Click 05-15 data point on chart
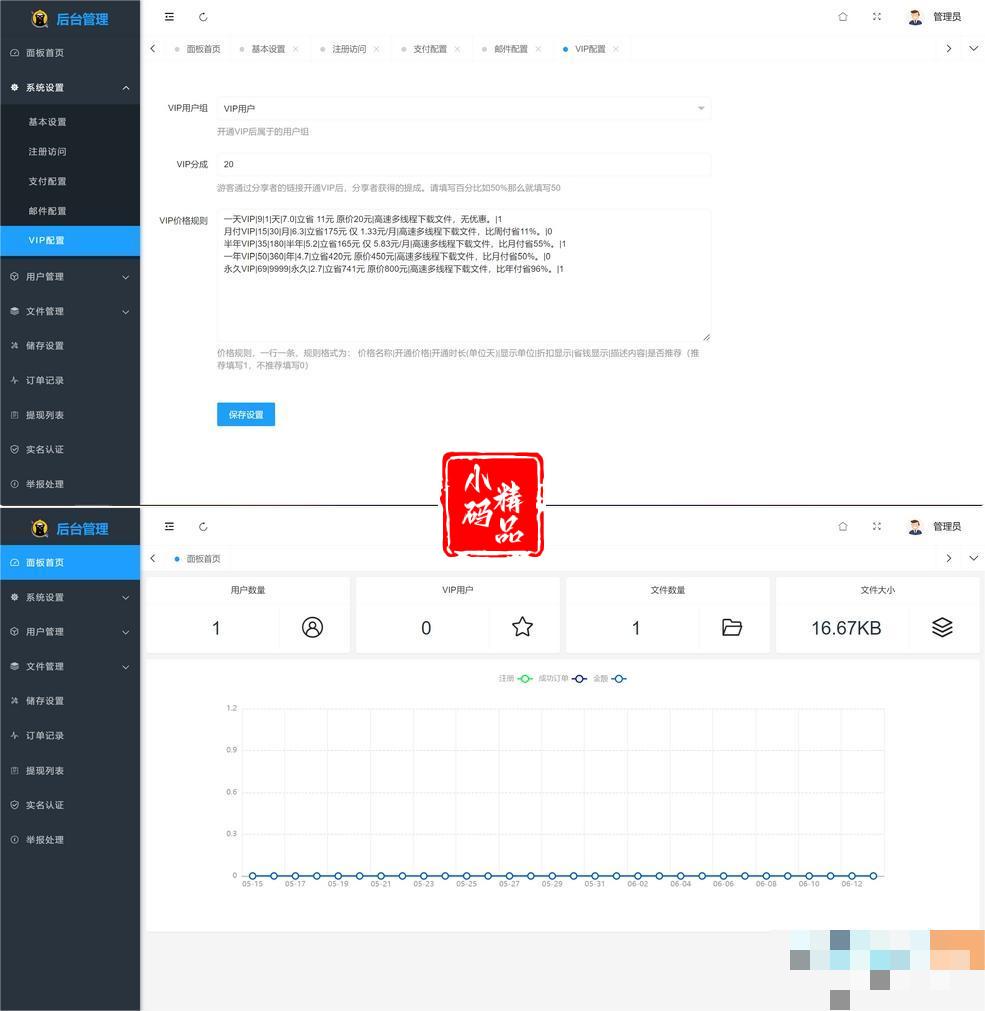 coord(253,876)
